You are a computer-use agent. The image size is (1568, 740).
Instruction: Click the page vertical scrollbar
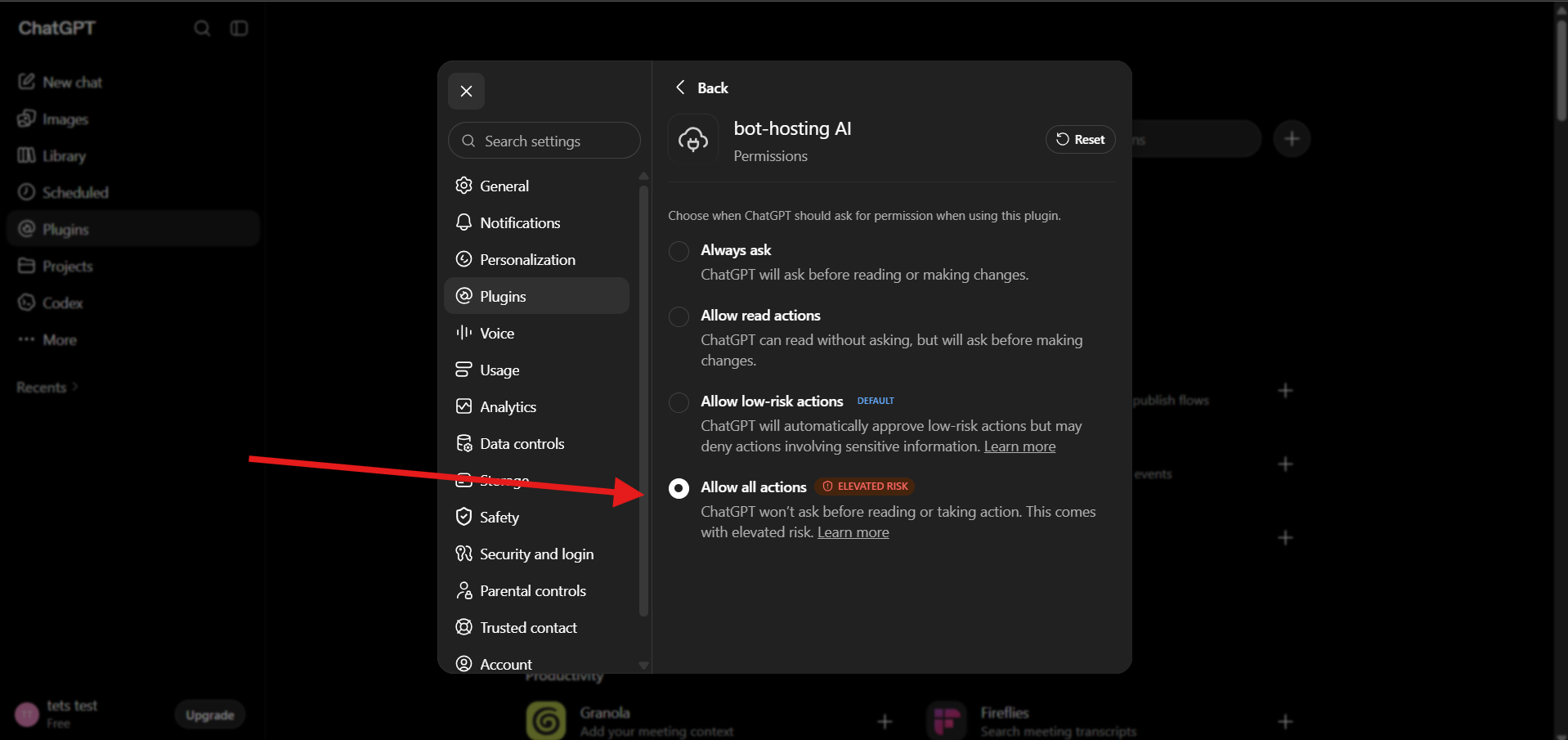point(1561,70)
